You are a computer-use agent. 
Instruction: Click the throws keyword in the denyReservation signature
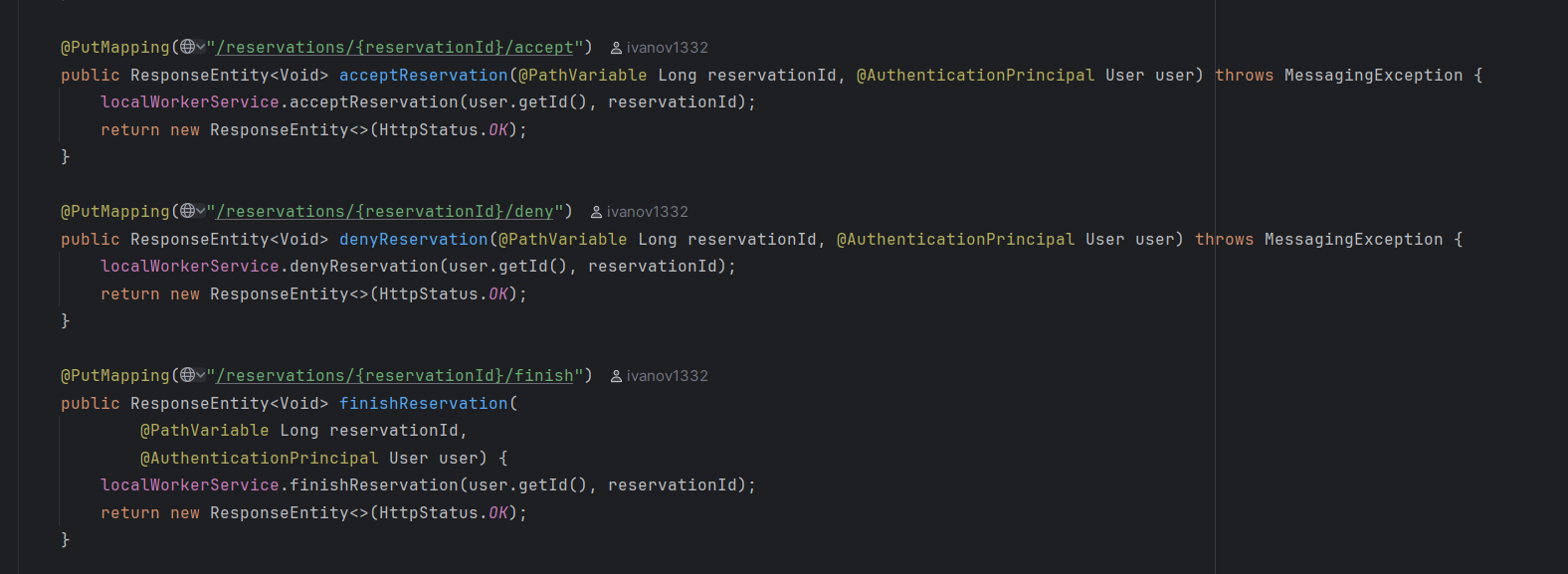1224,239
